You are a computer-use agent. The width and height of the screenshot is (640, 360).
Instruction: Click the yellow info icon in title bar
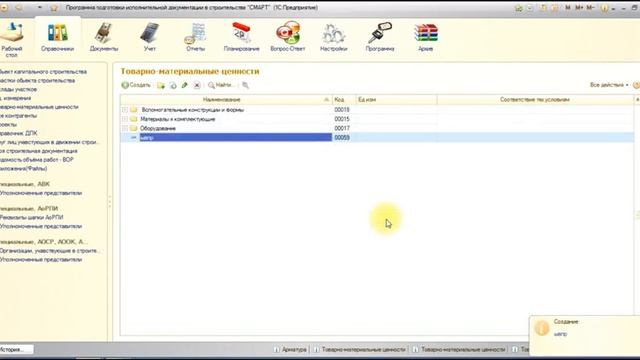604,8
